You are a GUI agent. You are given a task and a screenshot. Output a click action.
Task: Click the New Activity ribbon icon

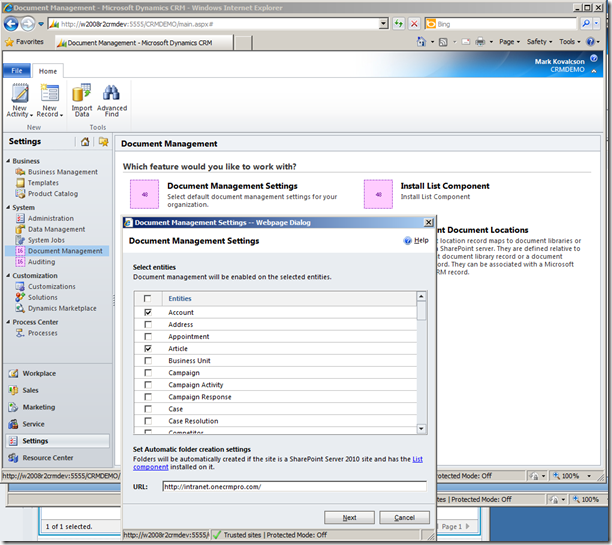tap(19, 96)
